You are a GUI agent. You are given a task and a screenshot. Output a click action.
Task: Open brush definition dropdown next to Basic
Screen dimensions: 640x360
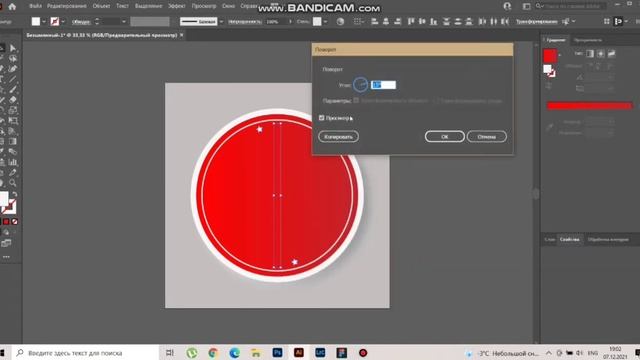click(x=221, y=22)
